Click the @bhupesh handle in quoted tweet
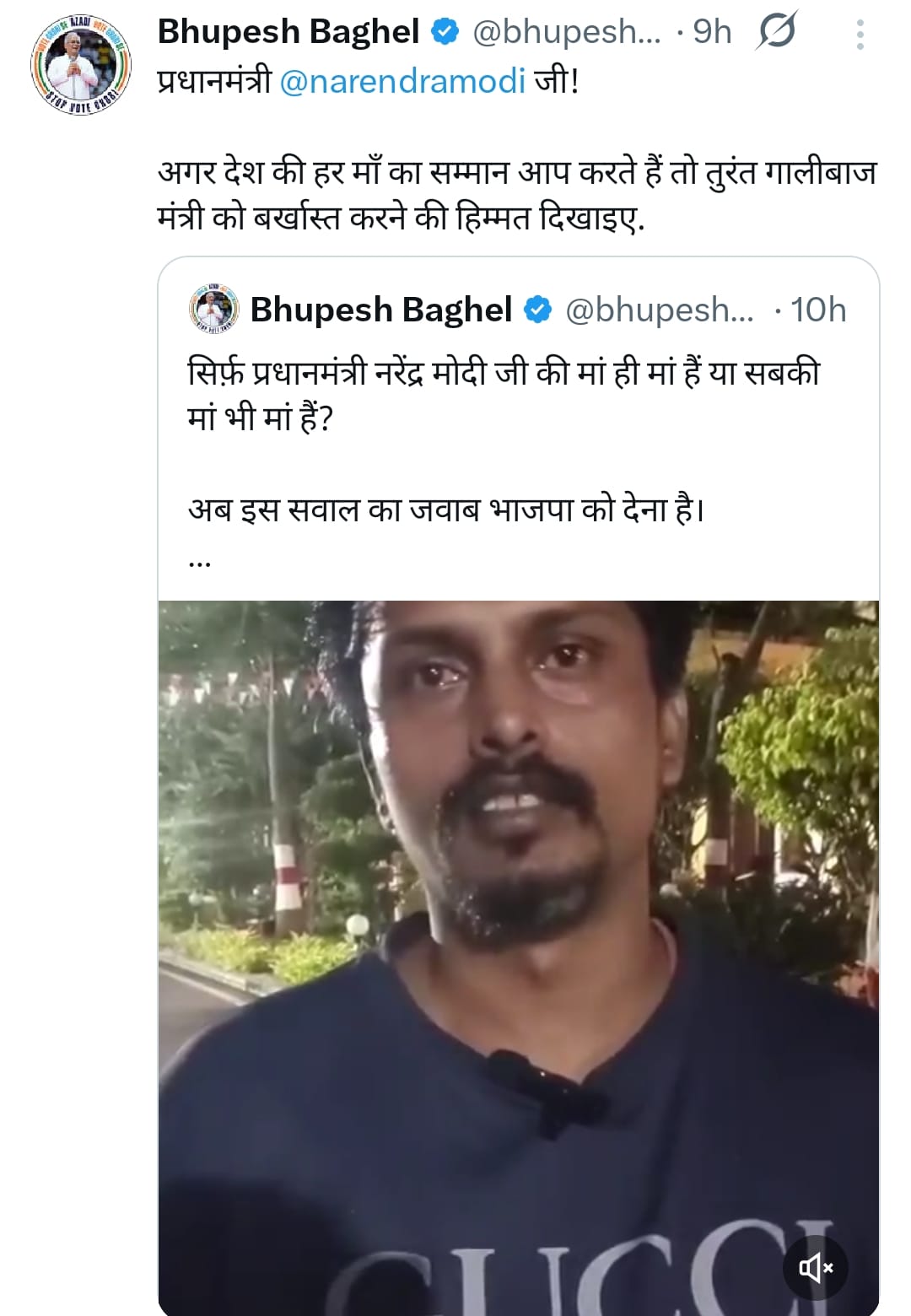Image resolution: width=911 pixels, height=1316 pixels. 659,310
